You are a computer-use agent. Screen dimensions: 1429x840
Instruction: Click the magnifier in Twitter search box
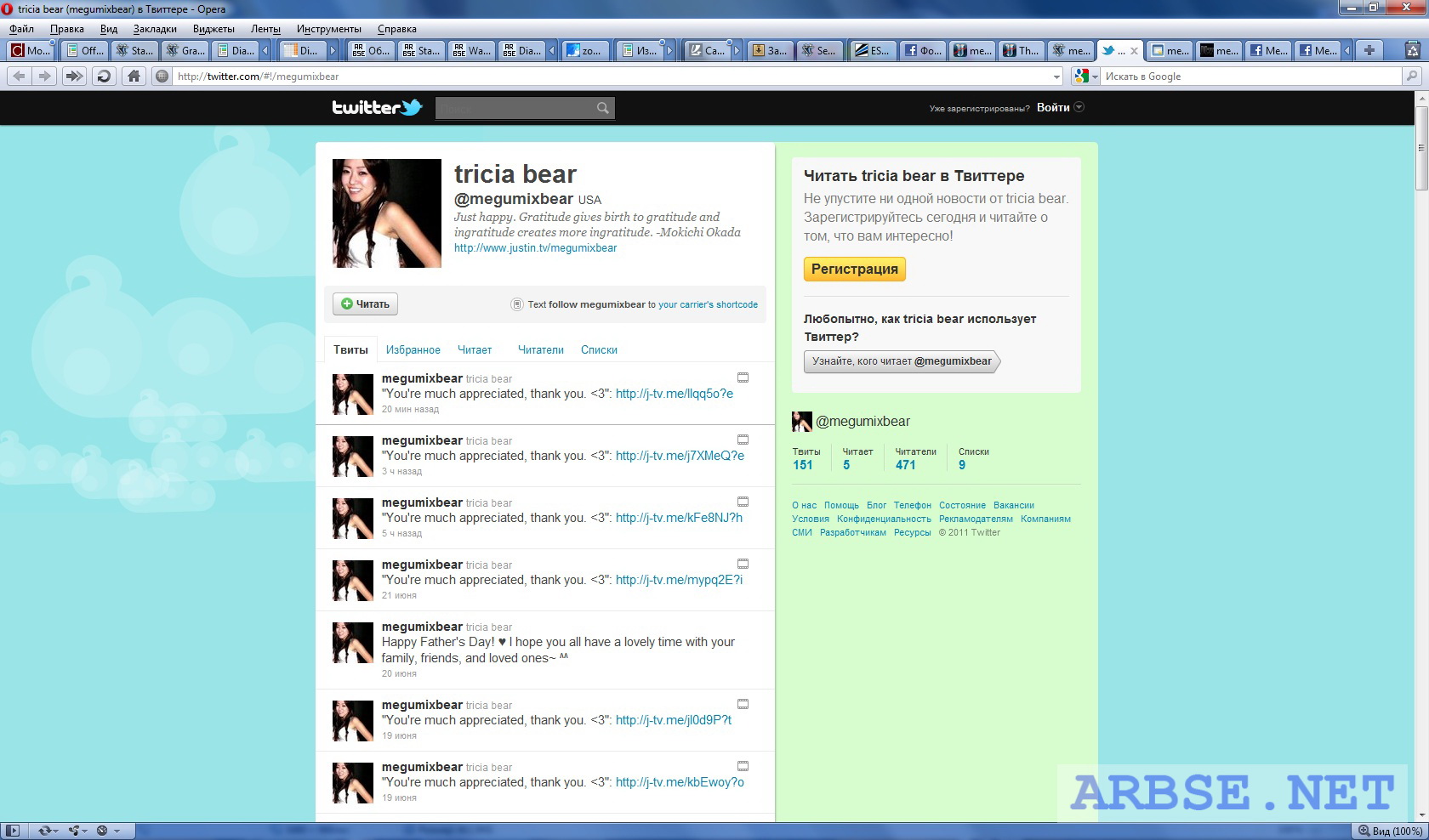click(x=603, y=108)
